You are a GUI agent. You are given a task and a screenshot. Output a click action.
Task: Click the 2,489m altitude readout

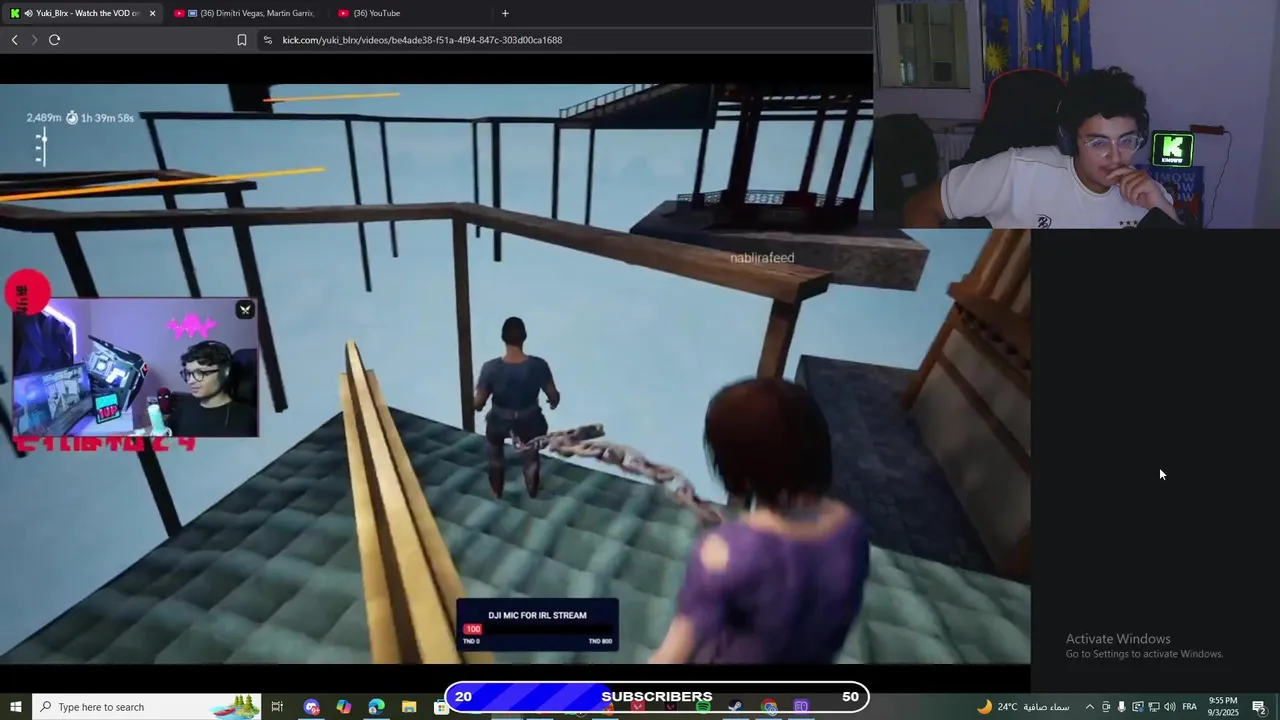(44, 118)
